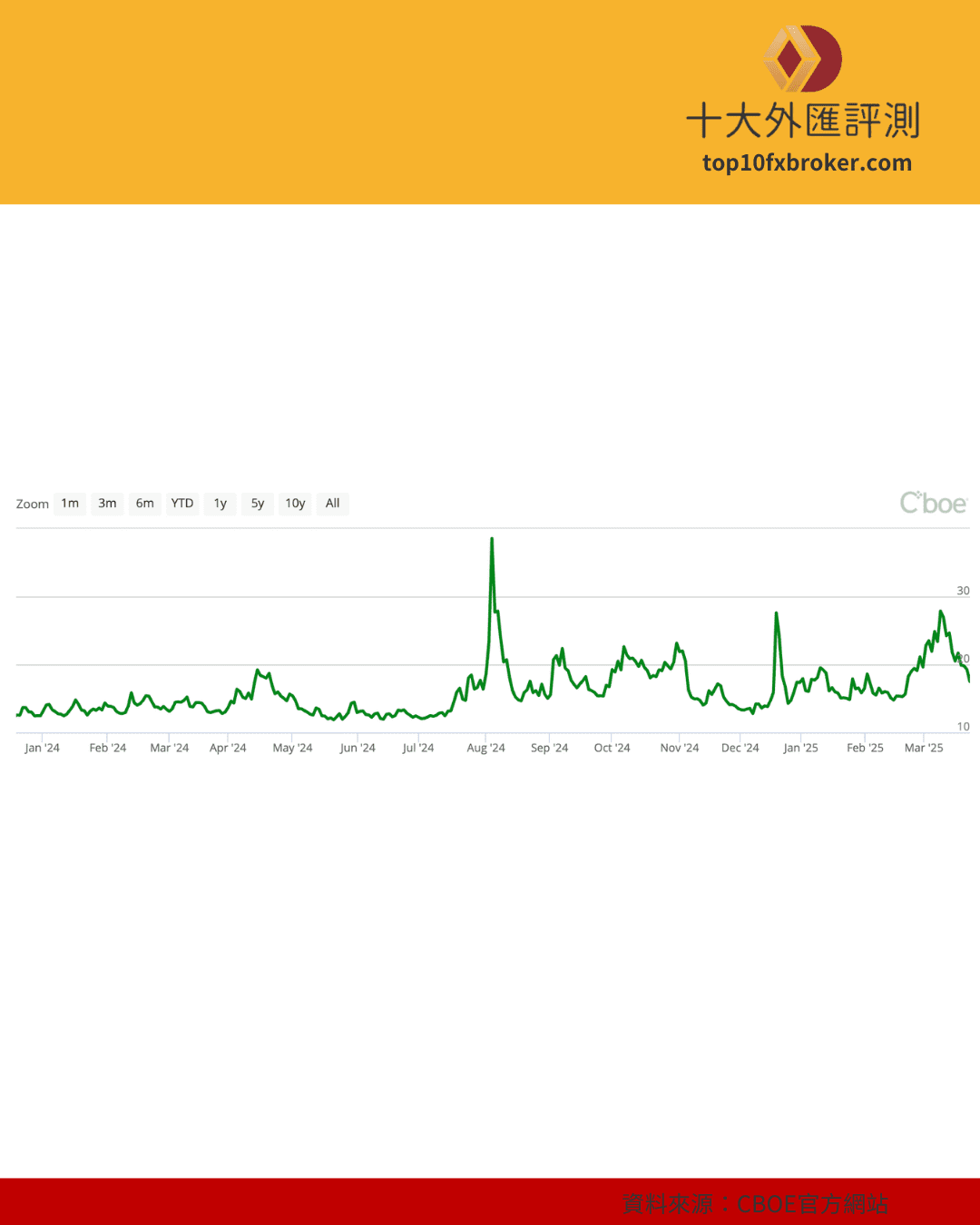Set chart zoom to 6m

(x=145, y=504)
